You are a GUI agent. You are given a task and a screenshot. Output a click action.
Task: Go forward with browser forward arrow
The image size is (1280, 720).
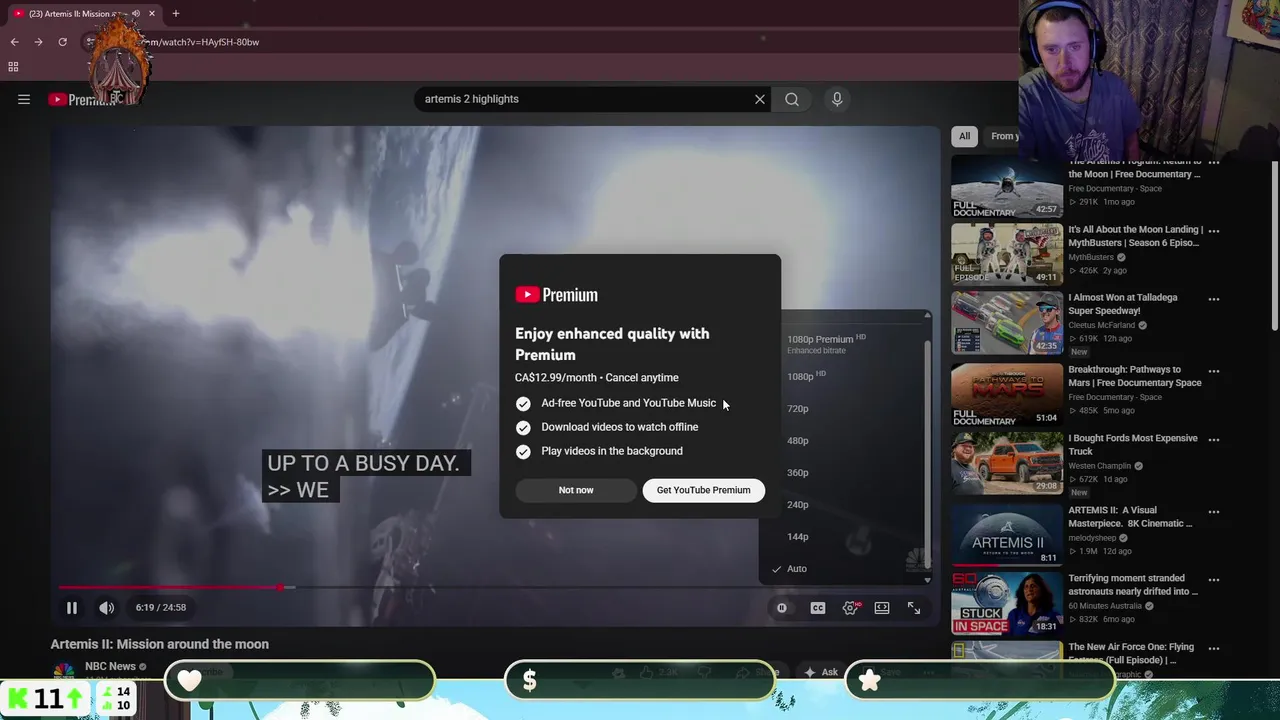(38, 42)
